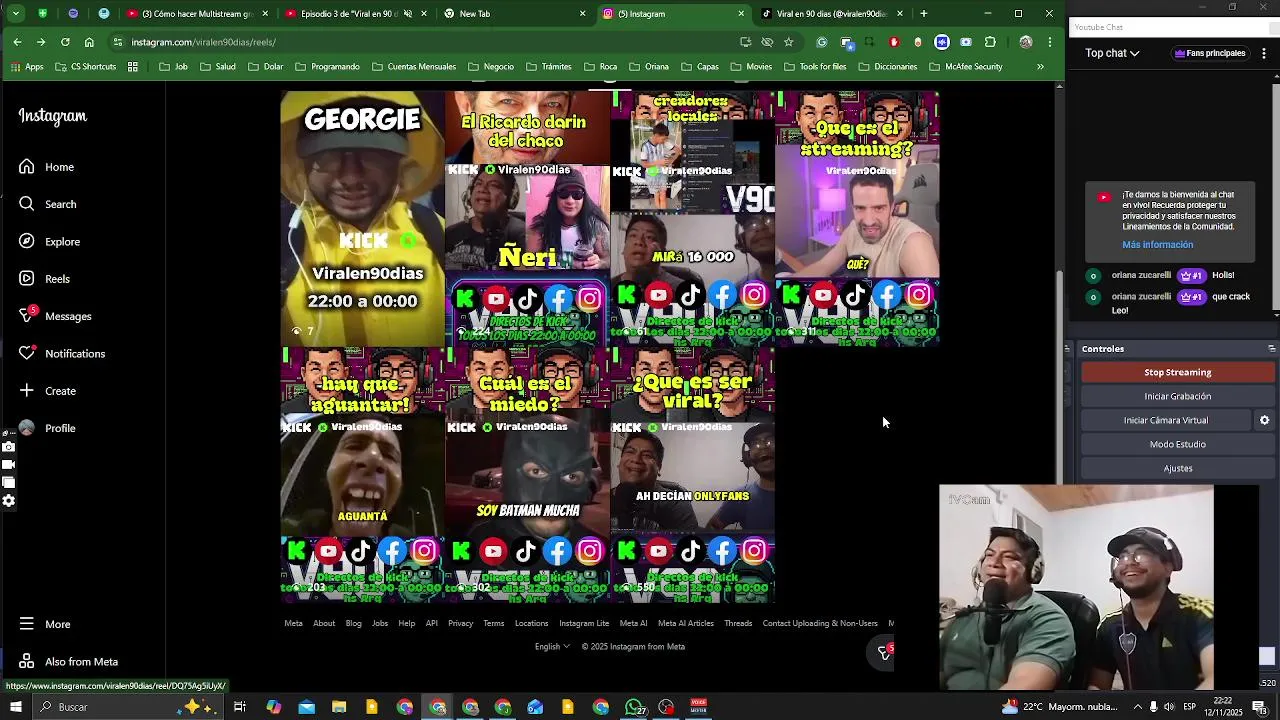The width and height of the screenshot is (1280, 720).
Task: Open the Reels icon in sidebar
Action: click(26, 279)
